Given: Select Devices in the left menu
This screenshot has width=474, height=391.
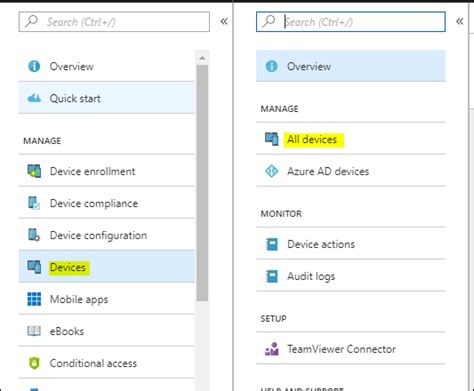Looking at the screenshot, I should pyautogui.click(x=107, y=267).
